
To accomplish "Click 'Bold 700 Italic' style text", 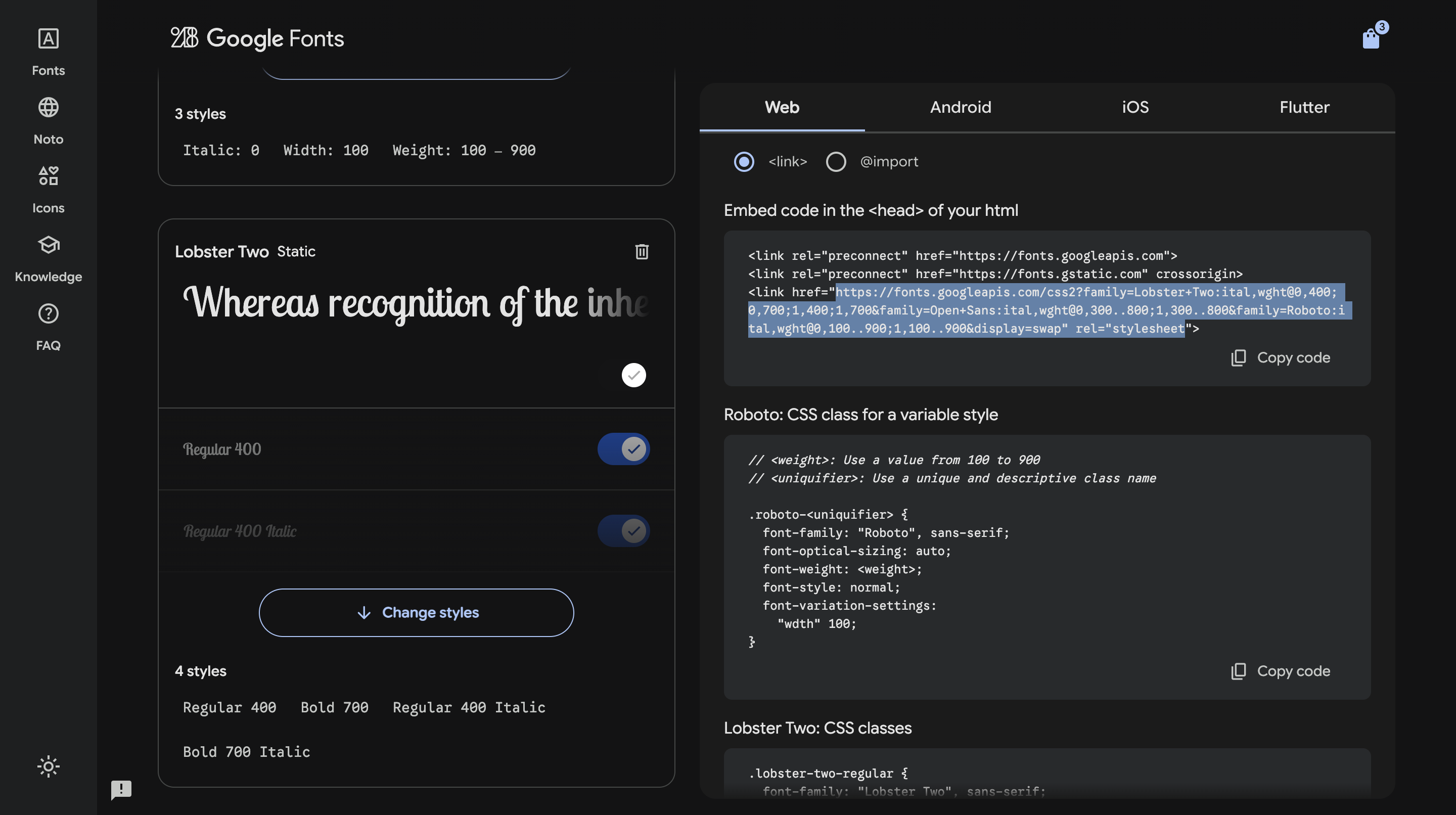I will 246,752.
